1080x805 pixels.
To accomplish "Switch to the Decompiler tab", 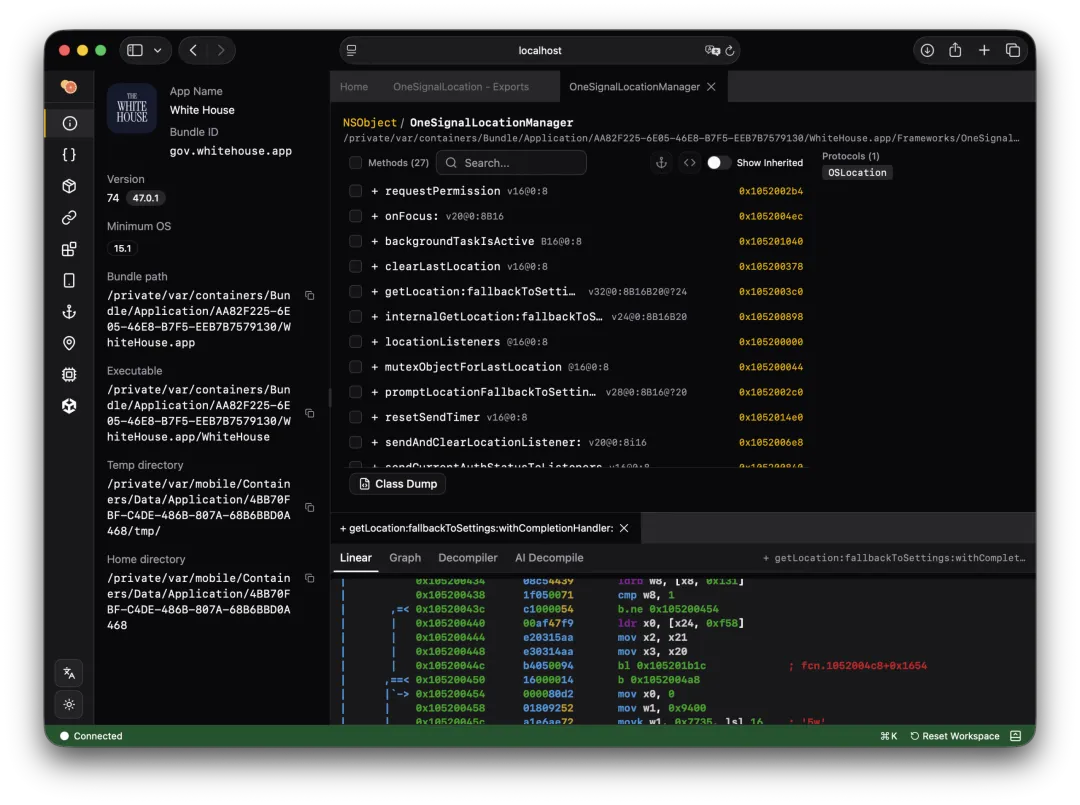I will tap(468, 558).
